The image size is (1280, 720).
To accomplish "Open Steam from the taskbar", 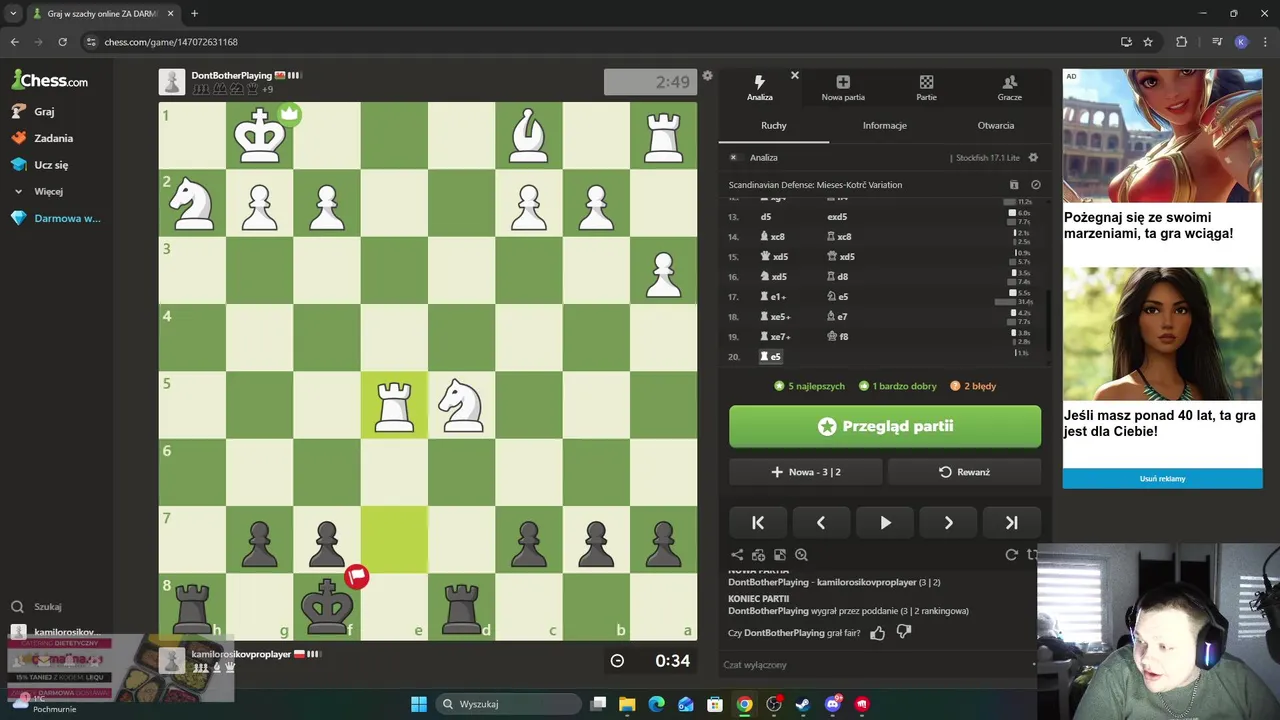I will click(x=802, y=704).
